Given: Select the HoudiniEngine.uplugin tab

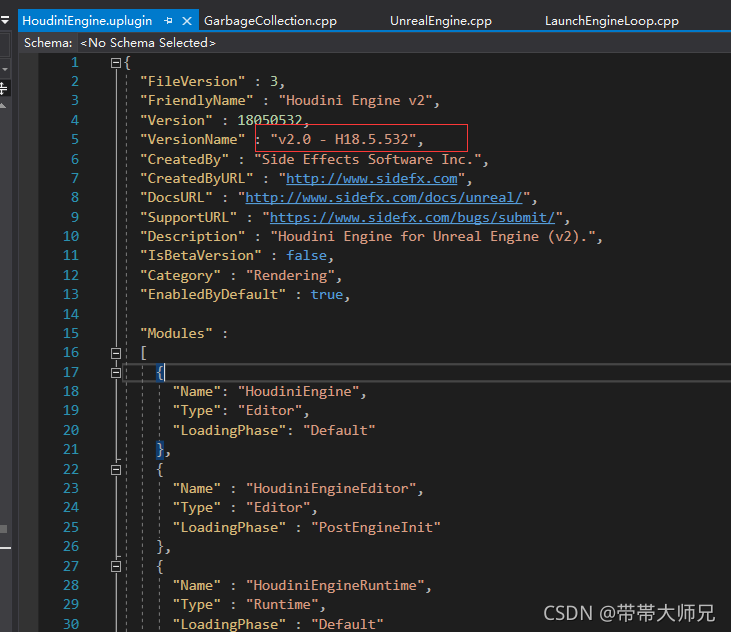Looking at the screenshot, I should (x=87, y=21).
